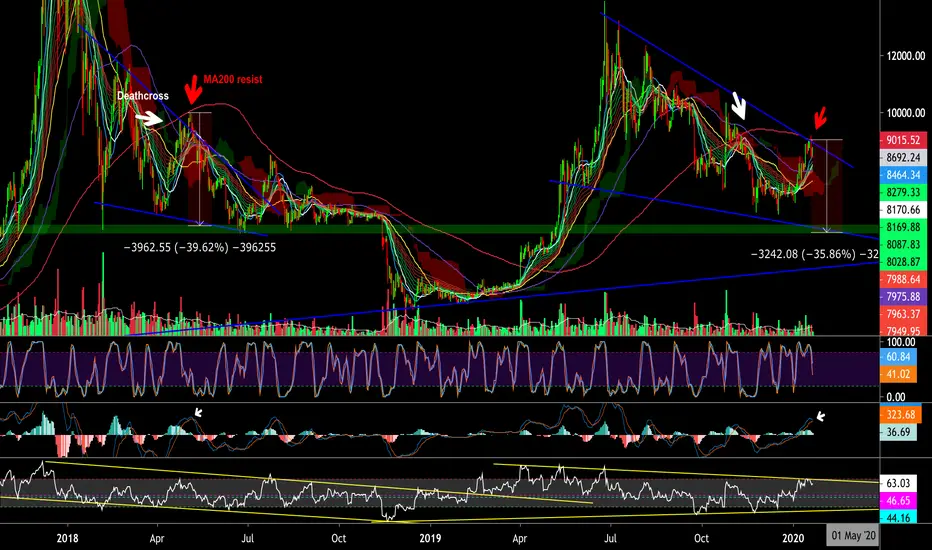Screen dimensions: 932x550
Task: Click the 7963.37 price label
Action: pyautogui.click(x=903, y=313)
